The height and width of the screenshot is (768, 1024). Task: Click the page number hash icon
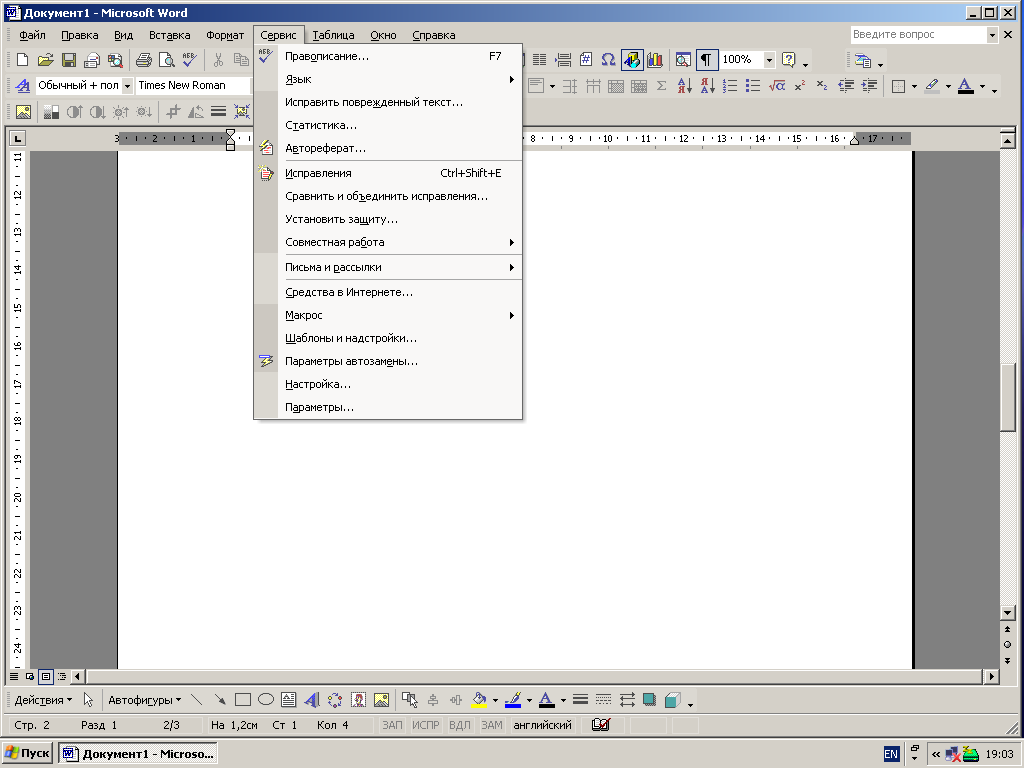pyautogui.click(x=586, y=60)
